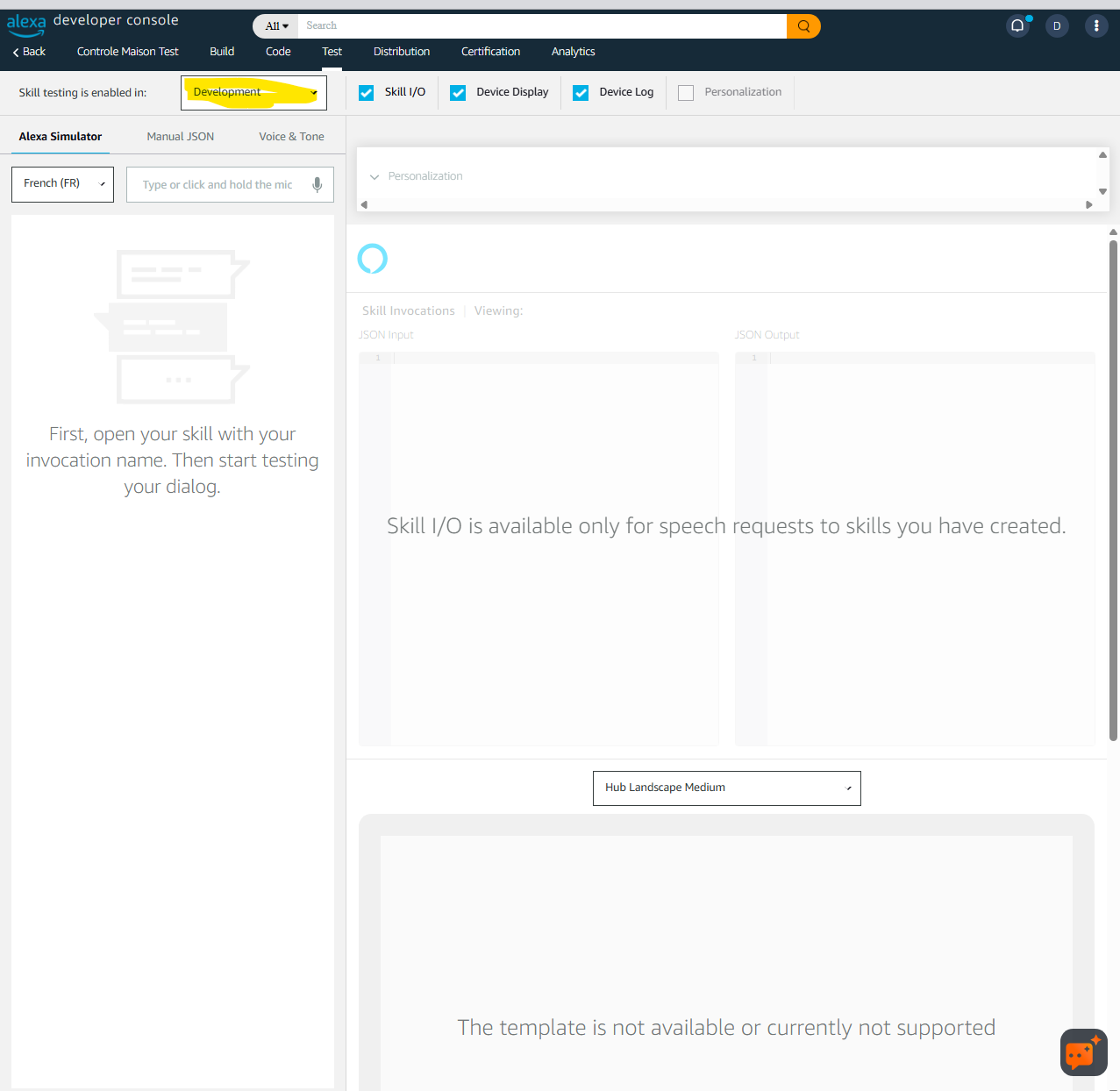Click the utterance text input field
Viewport: 1120px width, 1091px height.
point(218,185)
